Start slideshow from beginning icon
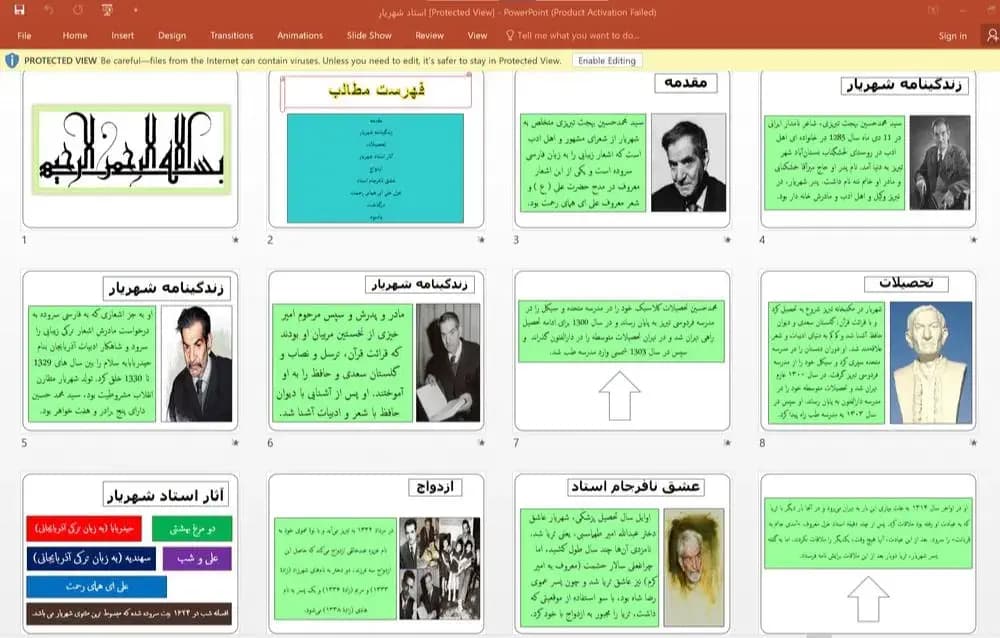1000x638 pixels. pyautogui.click(x=107, y=10)
